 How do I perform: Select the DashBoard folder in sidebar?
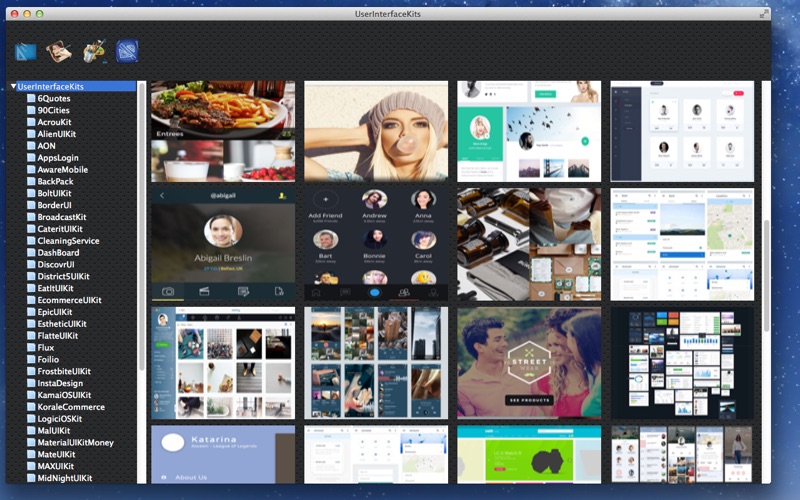tap(58, 253)
